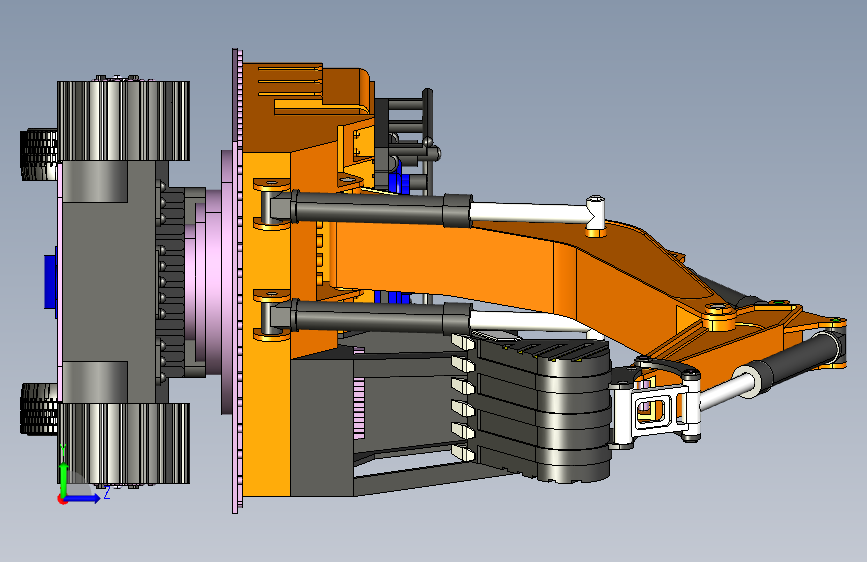Click the red origin point of the axis triad

[x=62, y=499]
